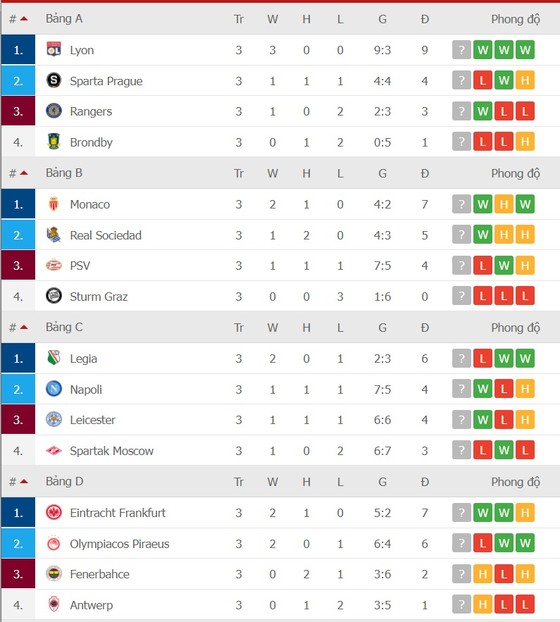
Task: Click Legia's red L form badge
Action: click(483, 358)
